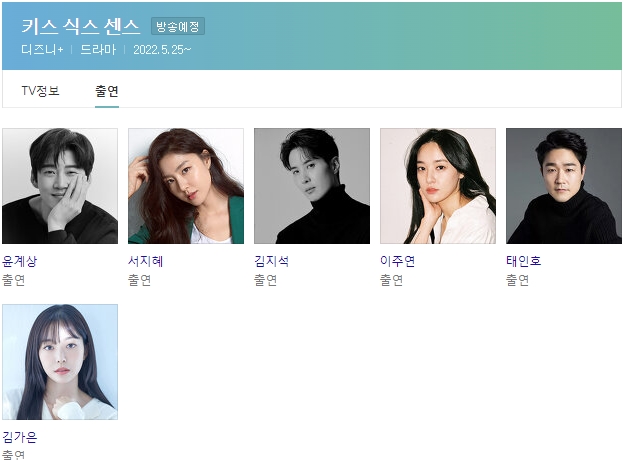This screenshot has height=460, width=623.
Task: Click the 김가은 name link
Action: point(19,437)
